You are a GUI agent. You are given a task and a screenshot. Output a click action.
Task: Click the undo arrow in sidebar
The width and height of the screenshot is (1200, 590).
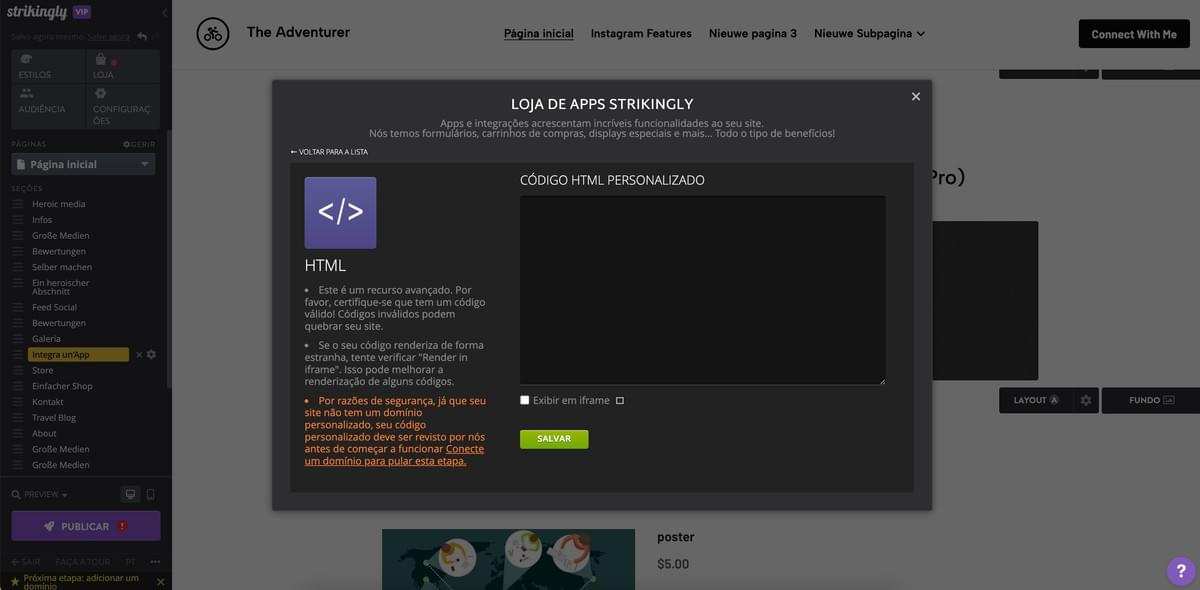tap(142, 37)
